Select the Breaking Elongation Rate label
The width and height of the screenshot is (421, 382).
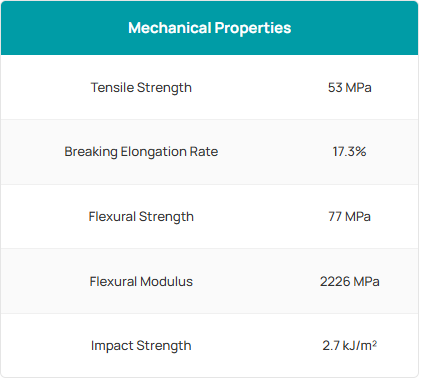click(x=141, y=152)
